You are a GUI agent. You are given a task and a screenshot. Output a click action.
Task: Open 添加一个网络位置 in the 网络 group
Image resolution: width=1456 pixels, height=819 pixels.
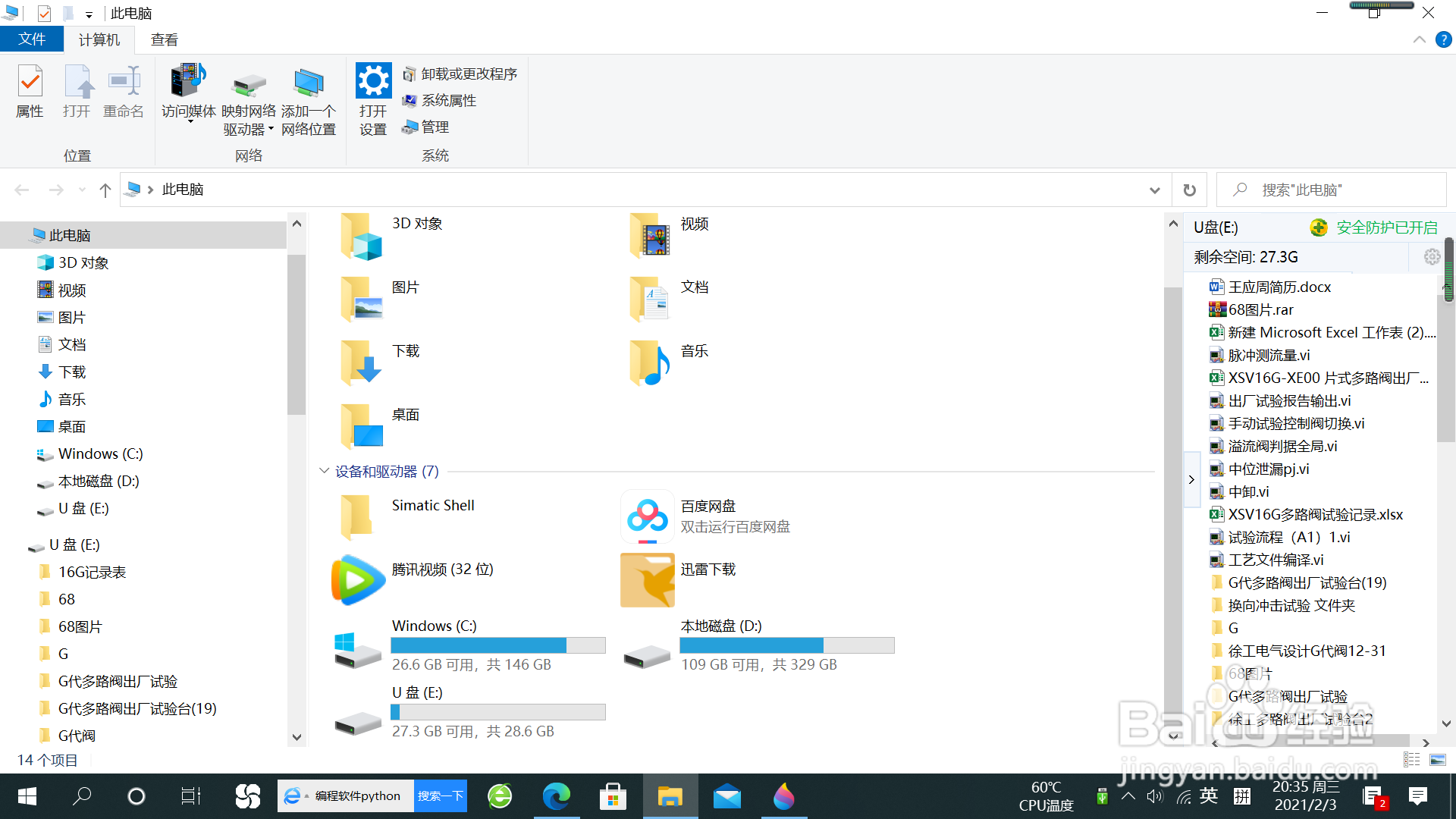click(x=308, y=99)
